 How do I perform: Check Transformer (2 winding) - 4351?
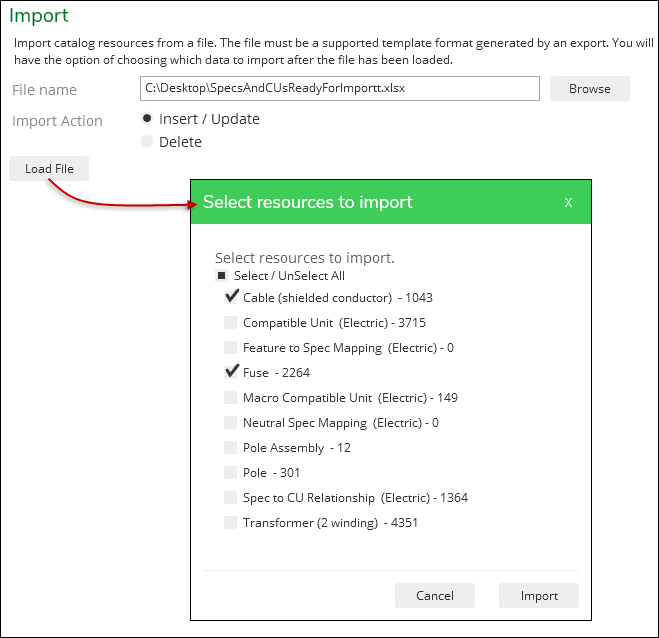click(230, 522)
